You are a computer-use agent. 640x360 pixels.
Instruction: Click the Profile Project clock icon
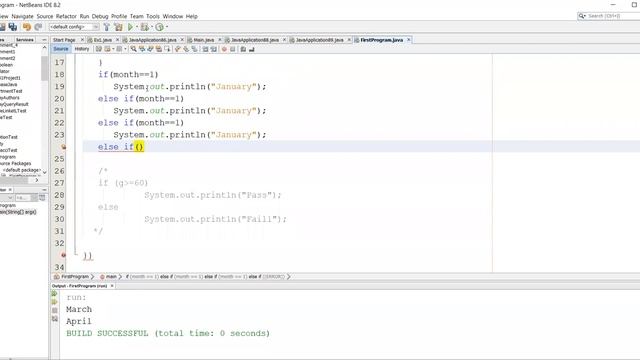[x=159, y=27]
